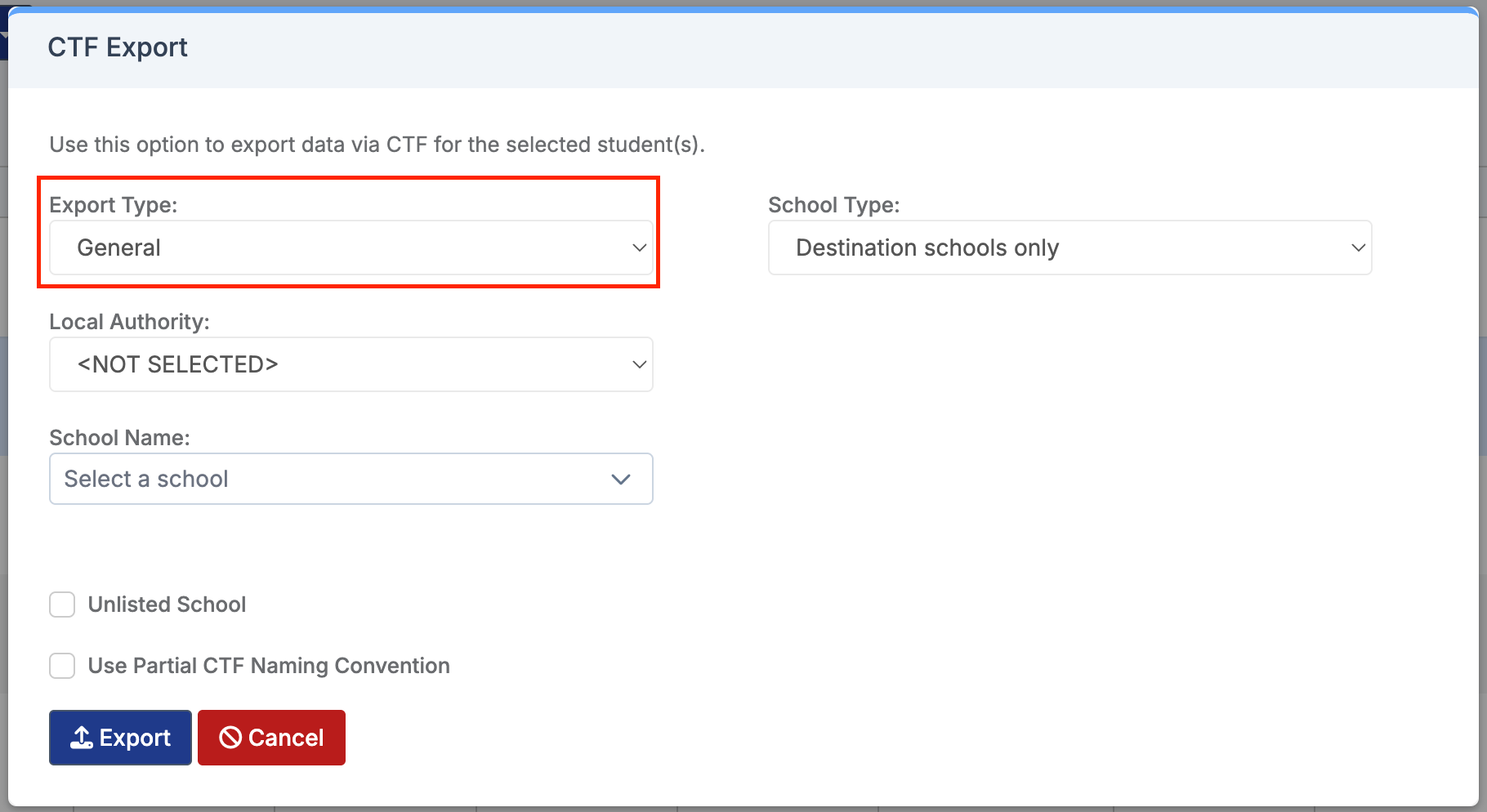Open the Export Type dropdown showing General
Screen dimensions: 1487x812
coord(351,248)
